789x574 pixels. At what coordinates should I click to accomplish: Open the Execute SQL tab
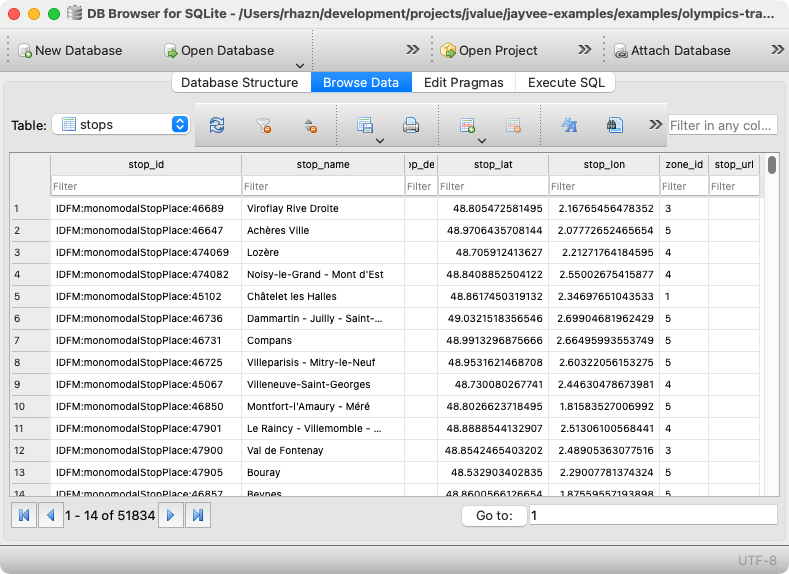coord(566,83)
